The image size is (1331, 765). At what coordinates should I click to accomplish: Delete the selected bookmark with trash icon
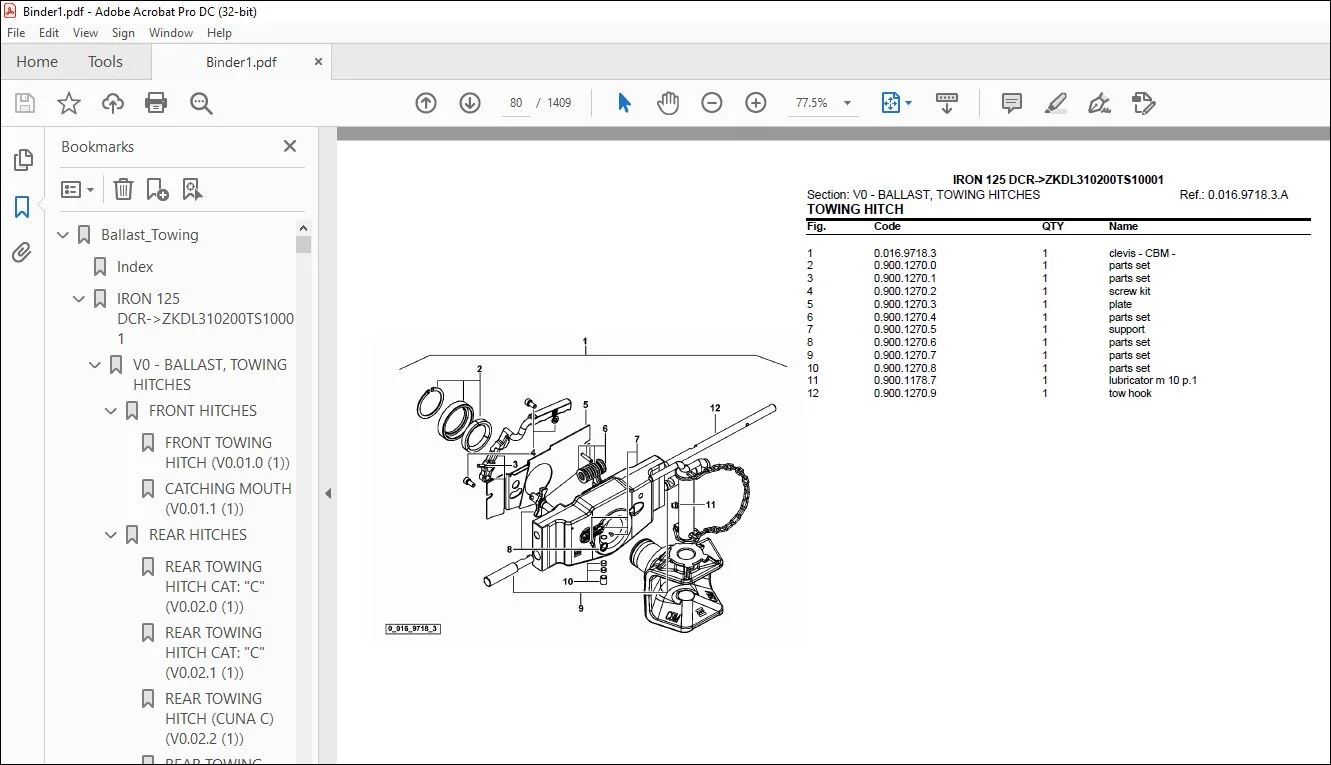(x=123, y=189)
